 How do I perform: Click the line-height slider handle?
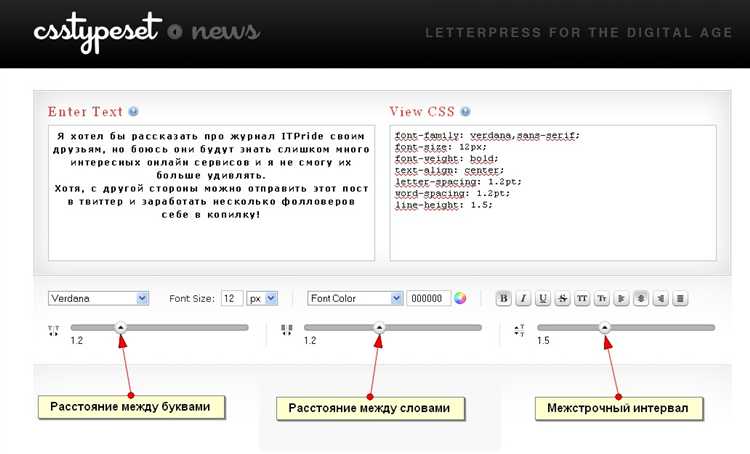[604, 327]
